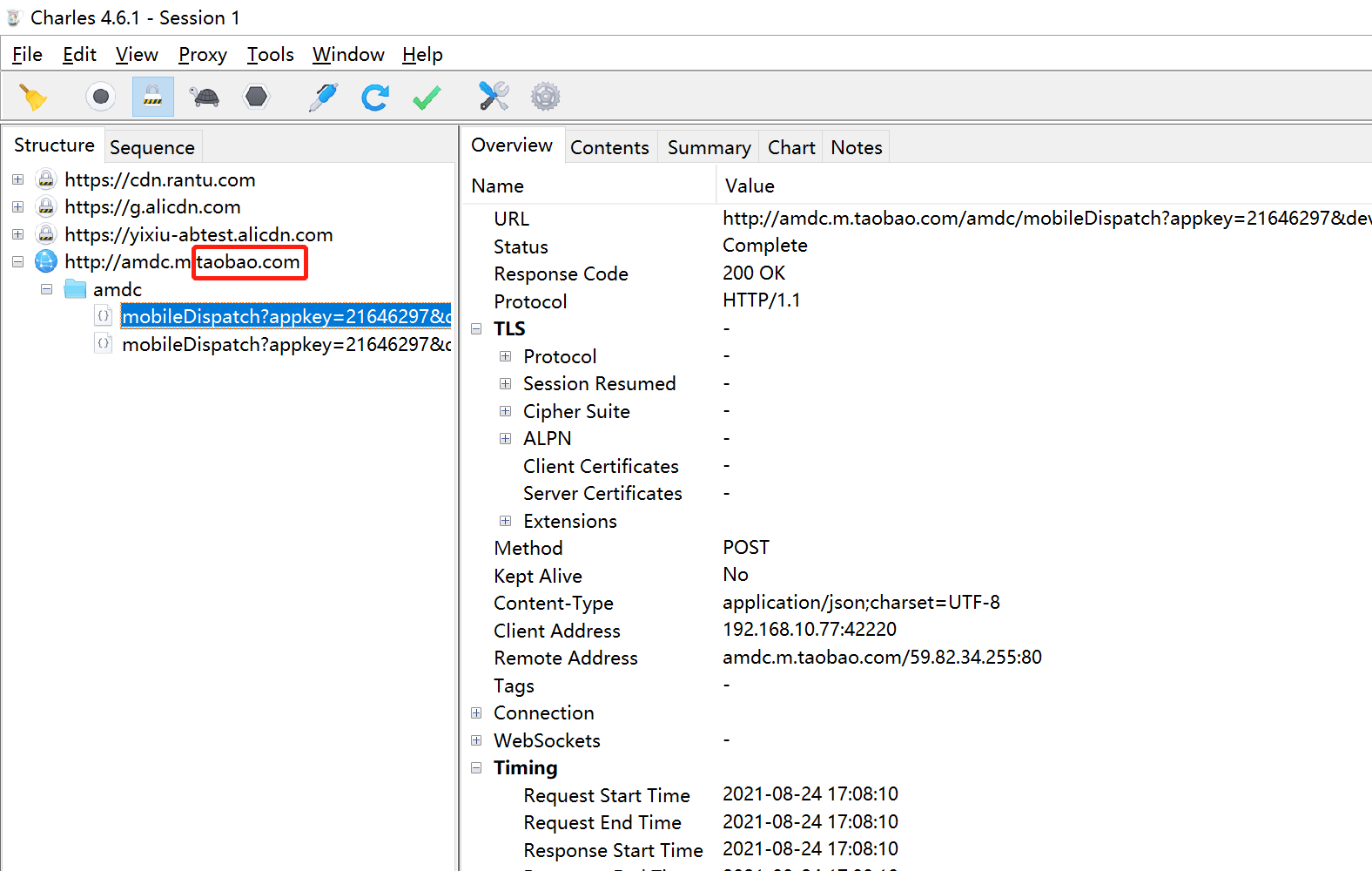This screenshot has height=871, width=1372.
Task: Open the Summary tab
Action: coord(709,147)
